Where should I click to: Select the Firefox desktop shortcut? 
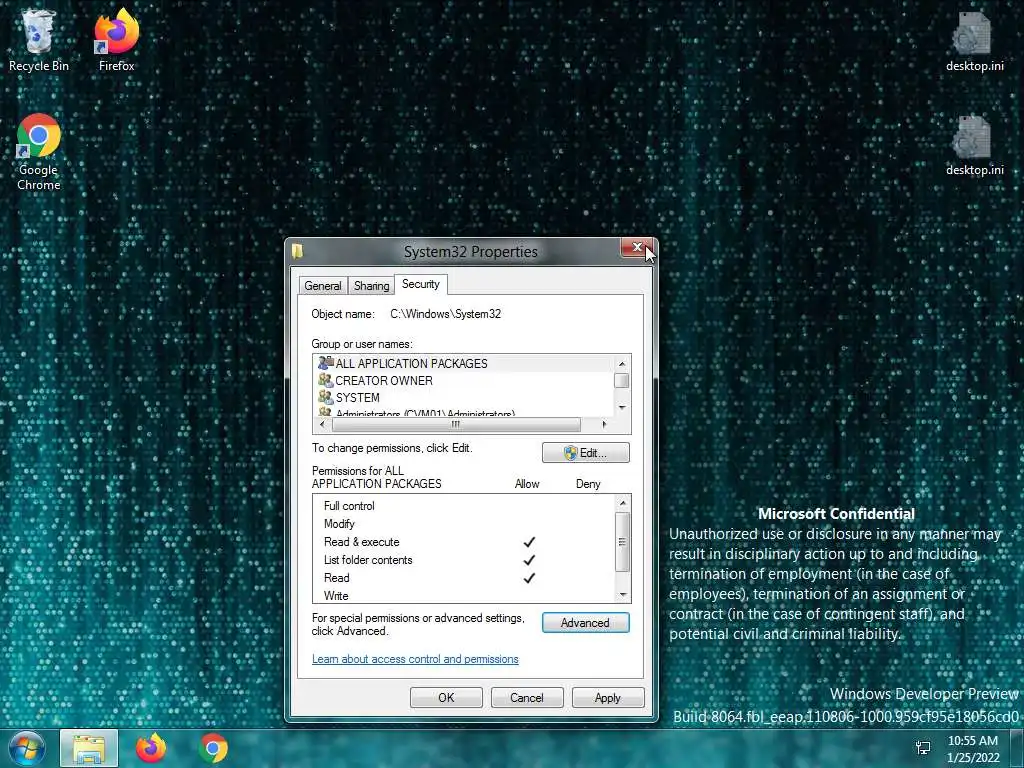pyautogui.click(x=117, y=40)
